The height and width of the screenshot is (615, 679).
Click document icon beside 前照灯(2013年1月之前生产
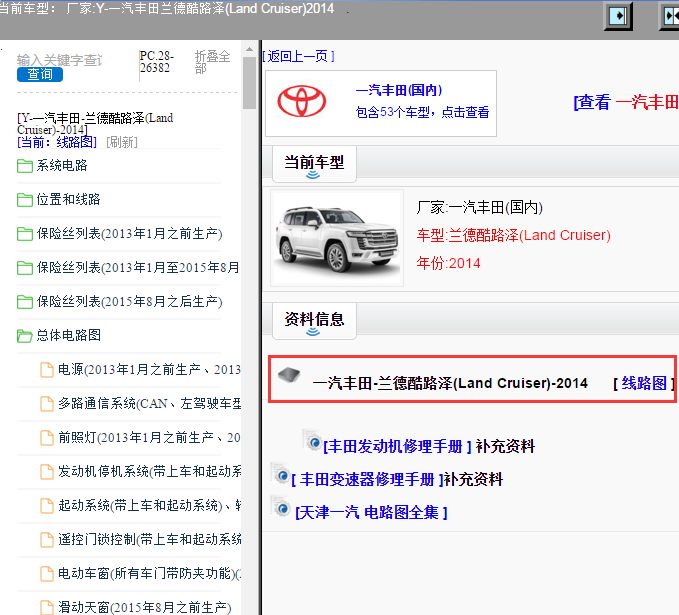coord(47,438)
